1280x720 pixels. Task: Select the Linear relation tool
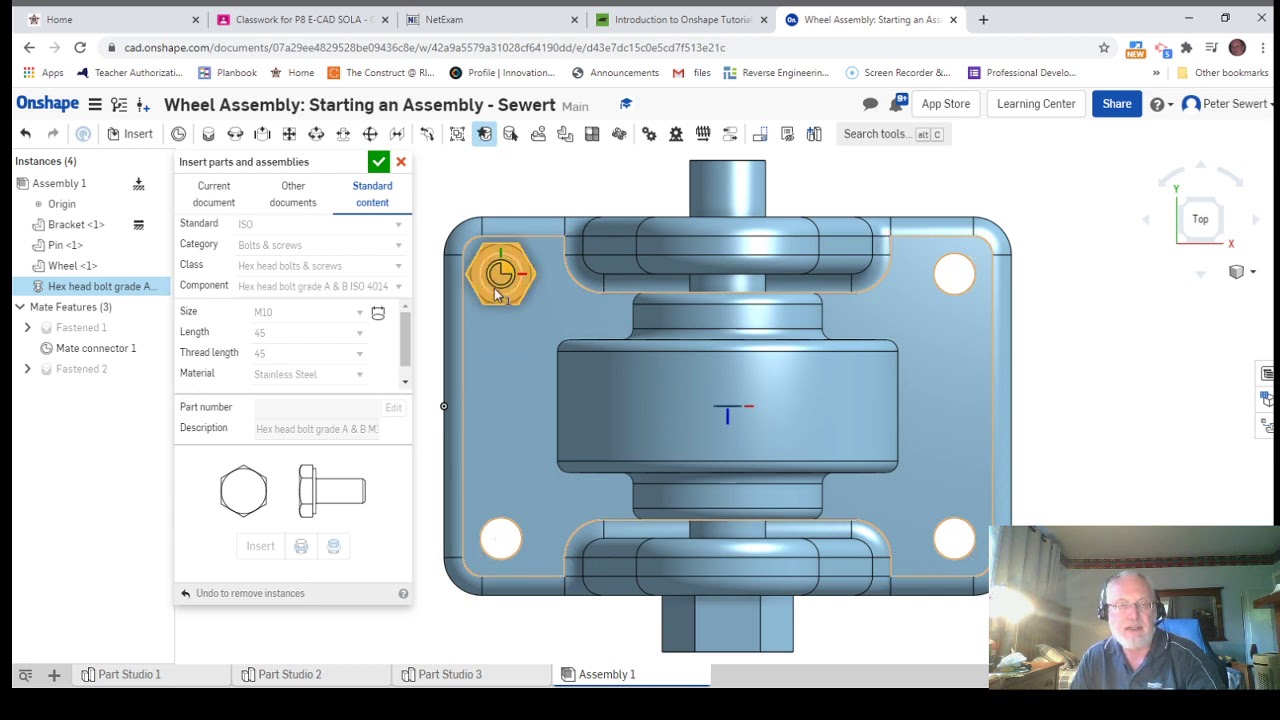(x=730, y=134)
